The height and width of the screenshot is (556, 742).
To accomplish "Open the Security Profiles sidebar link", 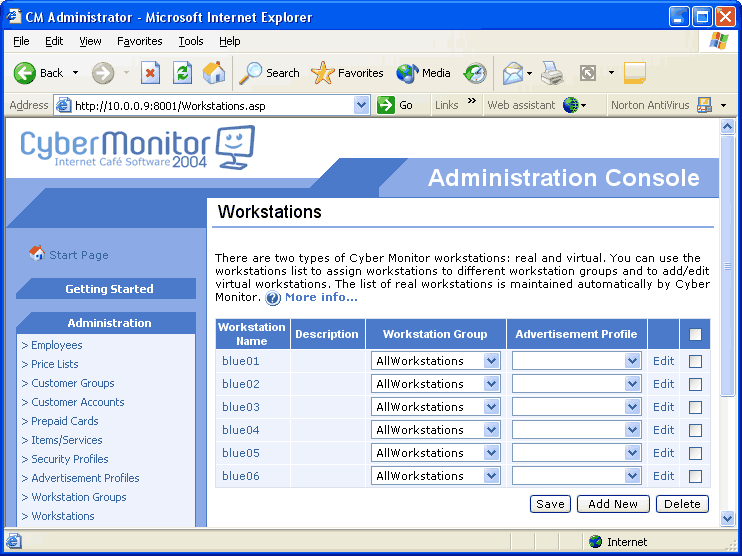I will [x=70, y=459].
